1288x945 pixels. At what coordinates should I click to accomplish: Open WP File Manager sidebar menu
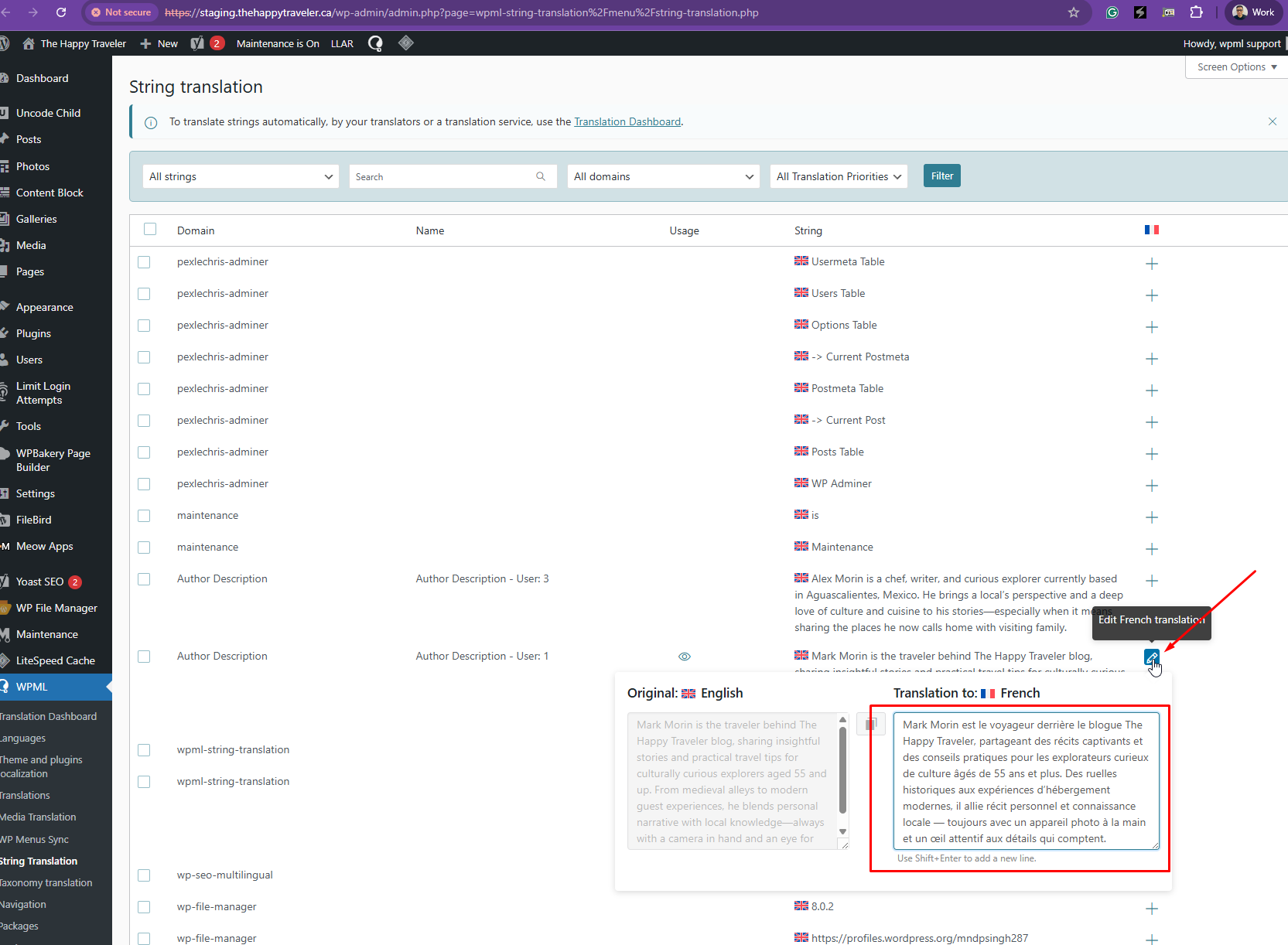tap(56, 608)
